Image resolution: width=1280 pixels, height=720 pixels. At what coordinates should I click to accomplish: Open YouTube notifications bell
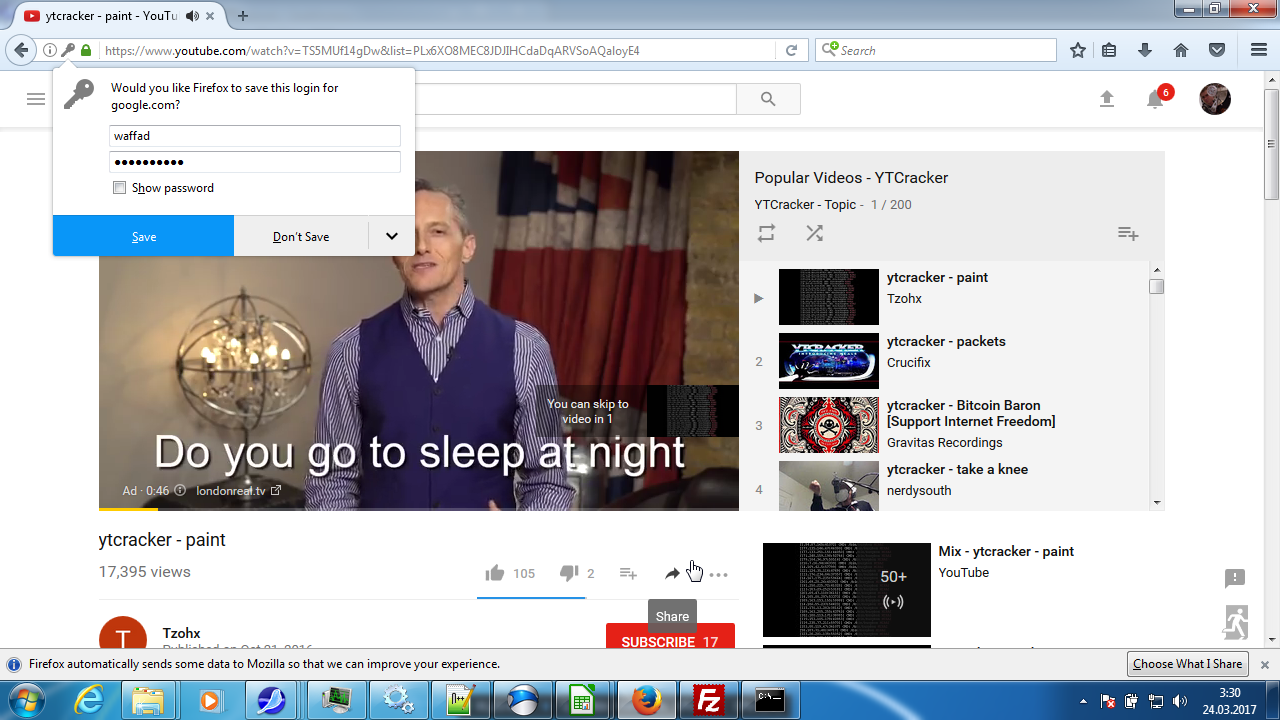tap(1155, 99)
